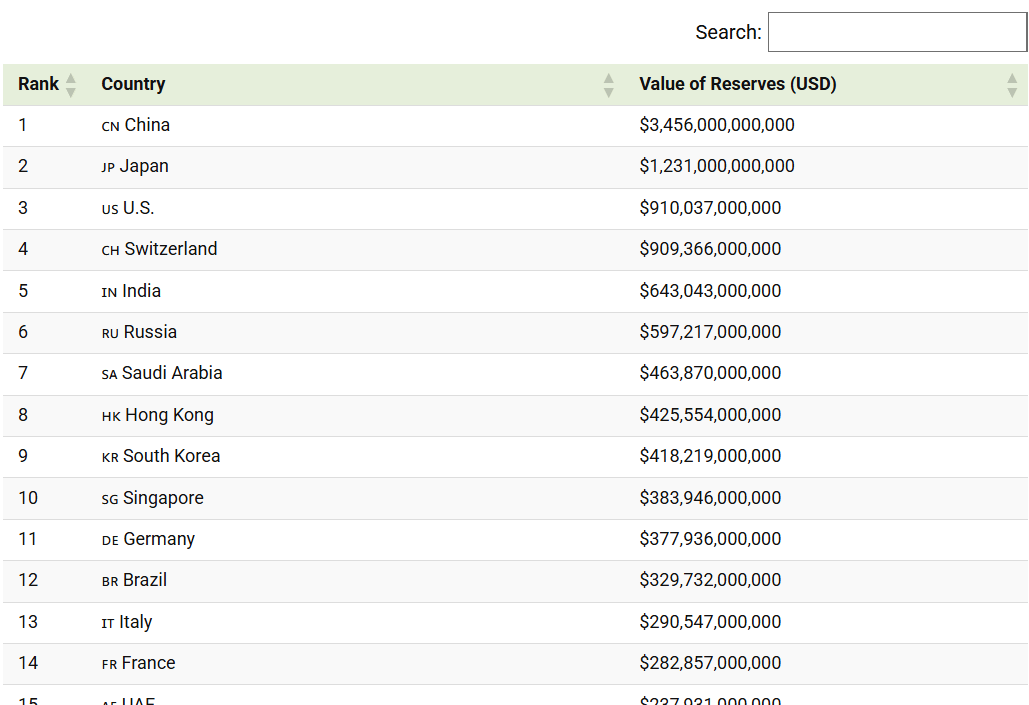This screenshot has height=705, width=1029.
Task: Click the Rank column header text
Action: [x=38, y=84]
